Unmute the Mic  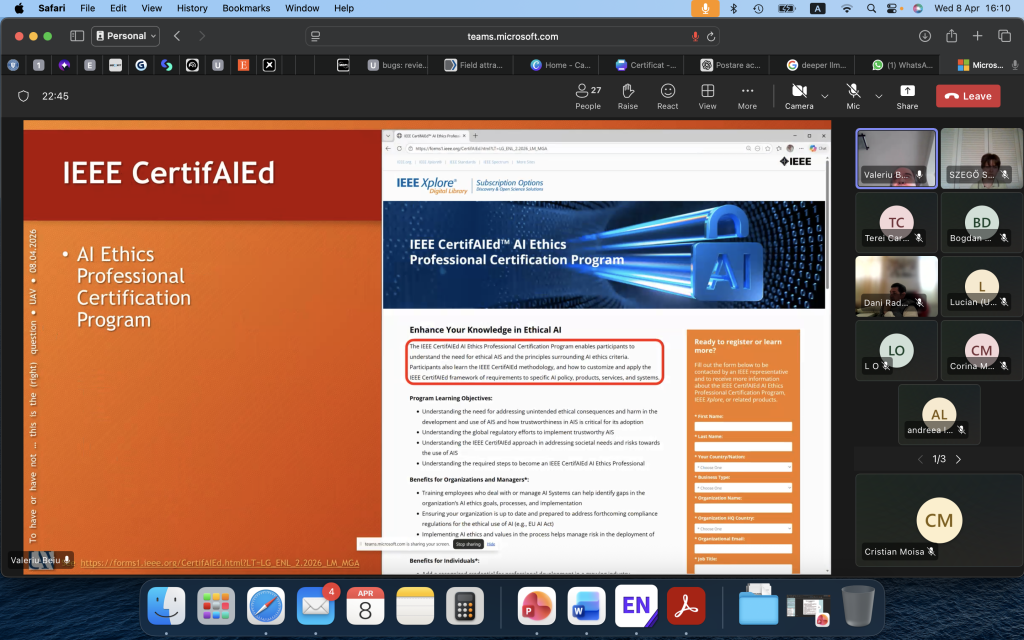click(x=853, y=96)
